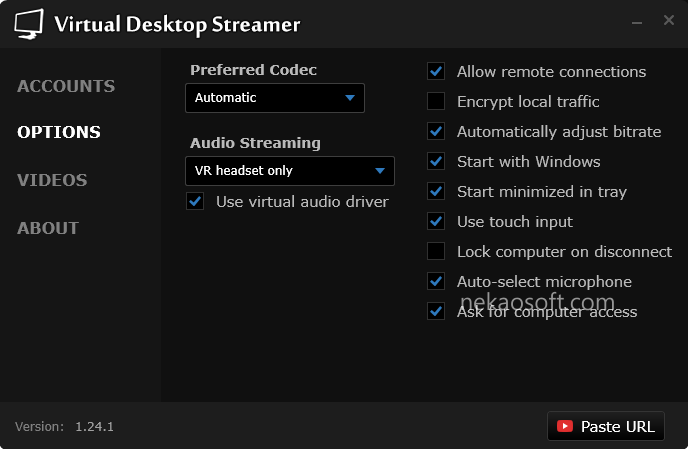Viewport: 688px width, 449px height.
Task: Click the Audio Streaming heading
Action: [x=255, y=143]
